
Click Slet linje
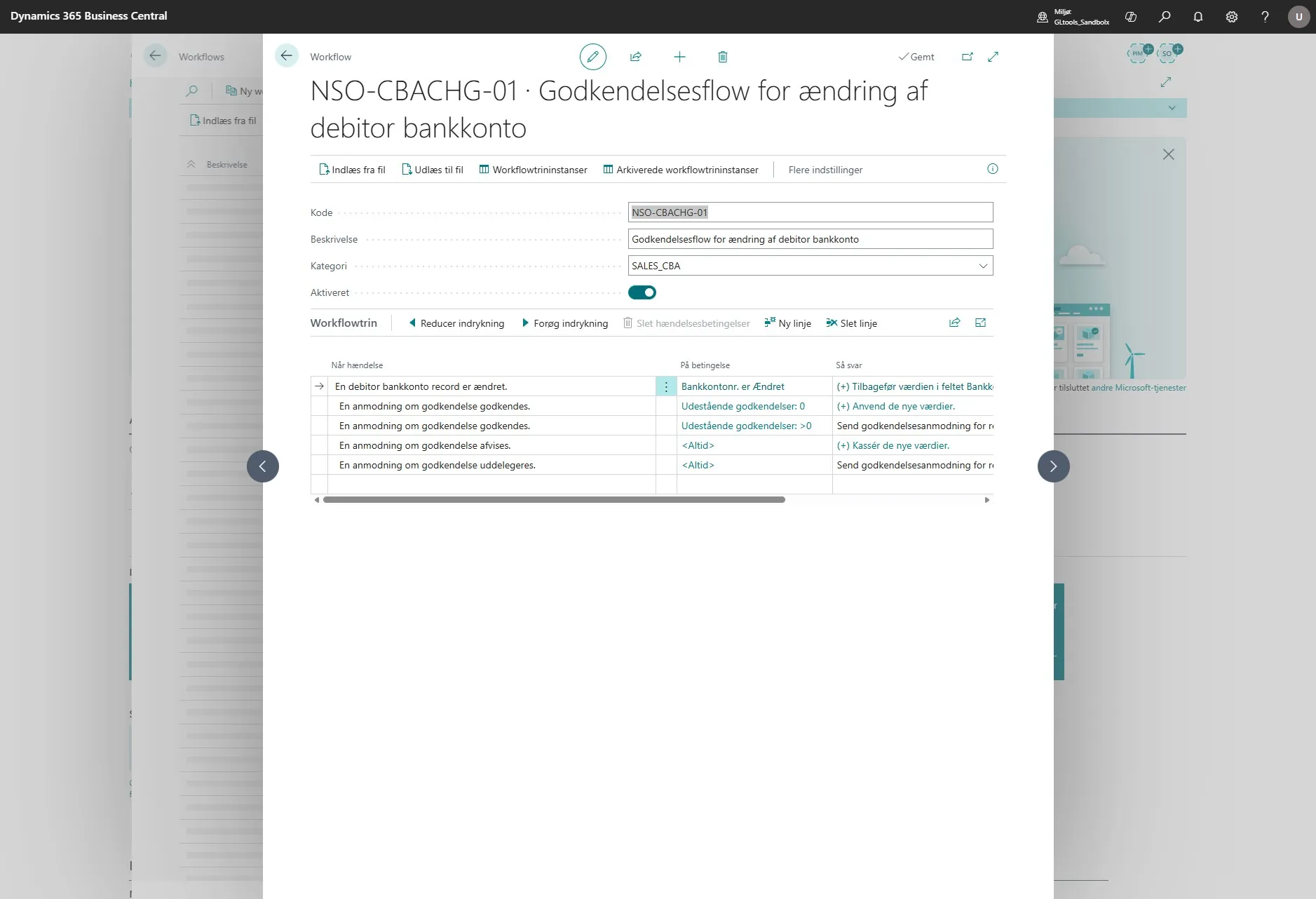pos(852,323)
